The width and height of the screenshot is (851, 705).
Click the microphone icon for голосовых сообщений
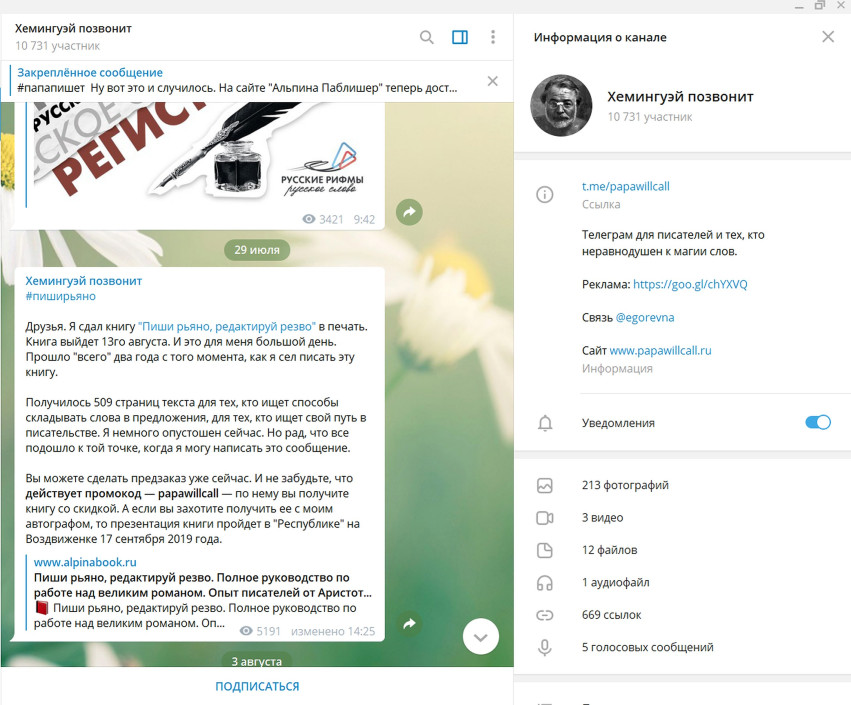544,647
